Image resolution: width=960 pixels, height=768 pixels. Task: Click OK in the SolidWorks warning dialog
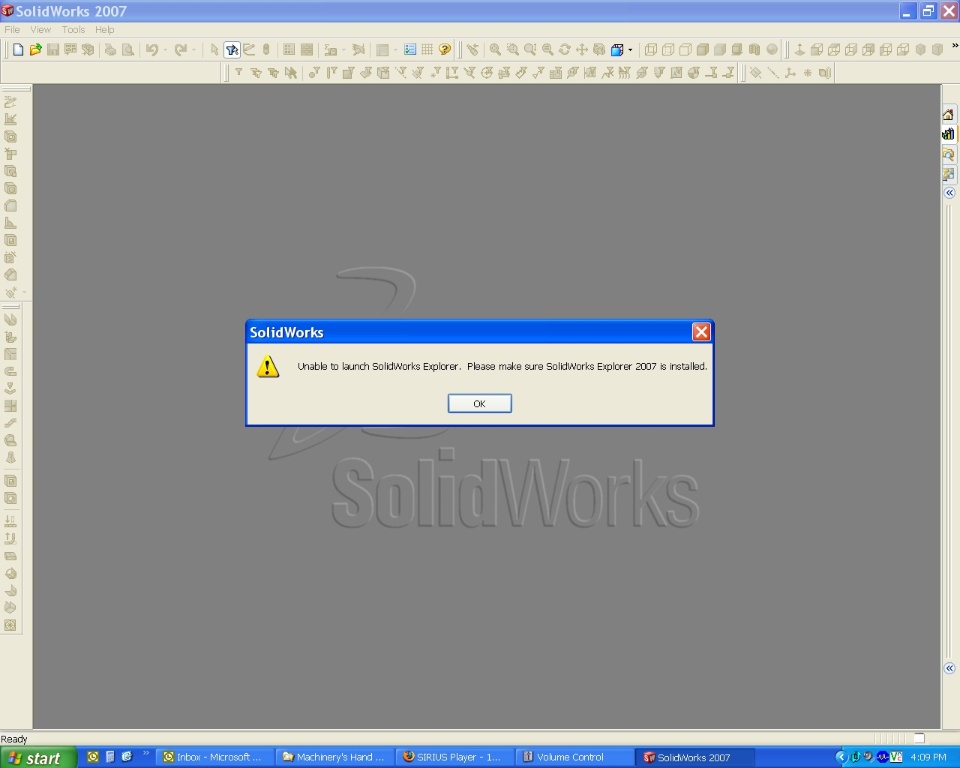[x=479, y=404]
